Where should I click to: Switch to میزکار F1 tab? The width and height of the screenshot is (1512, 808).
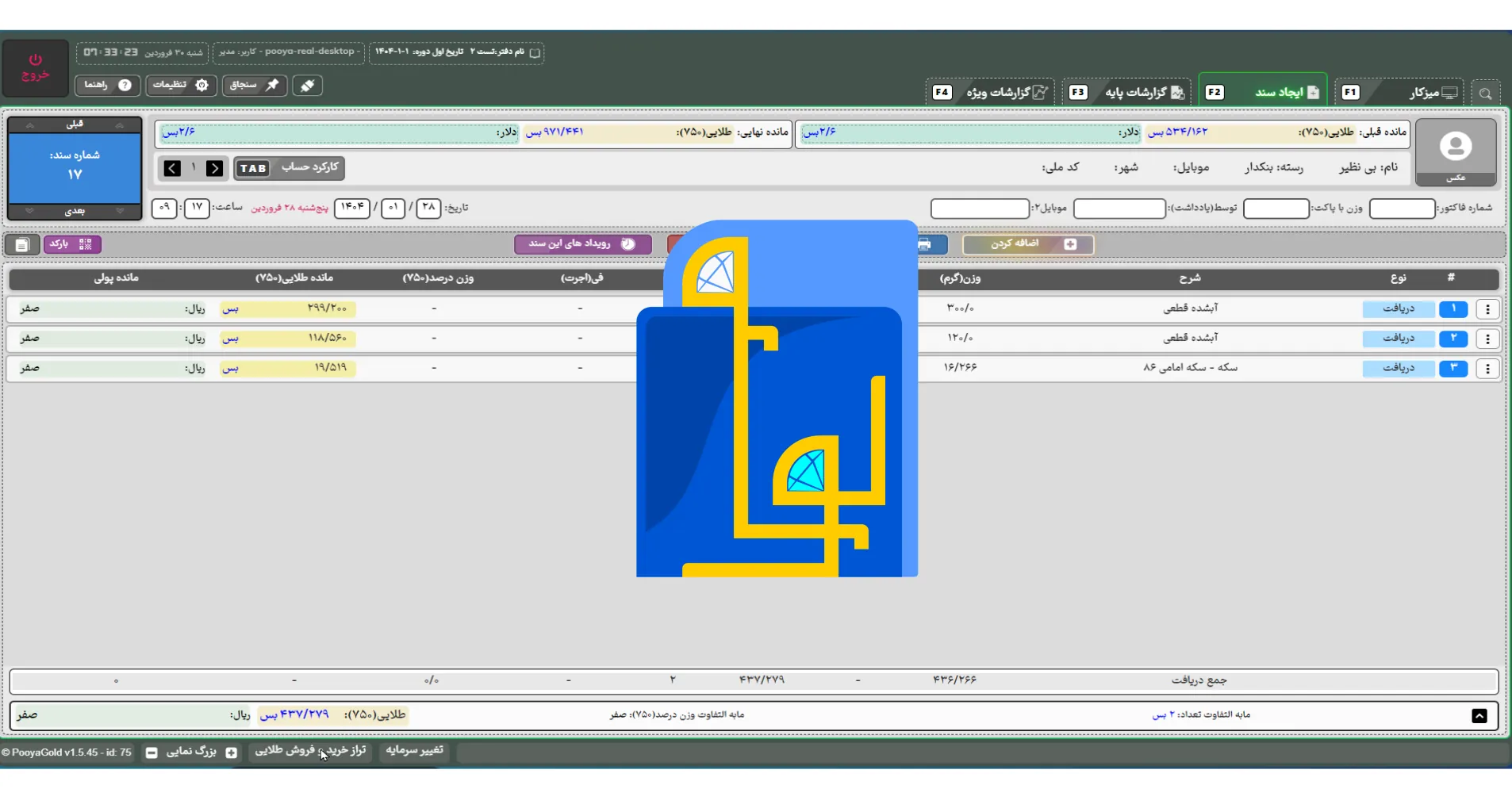[x=1400, y=93]
